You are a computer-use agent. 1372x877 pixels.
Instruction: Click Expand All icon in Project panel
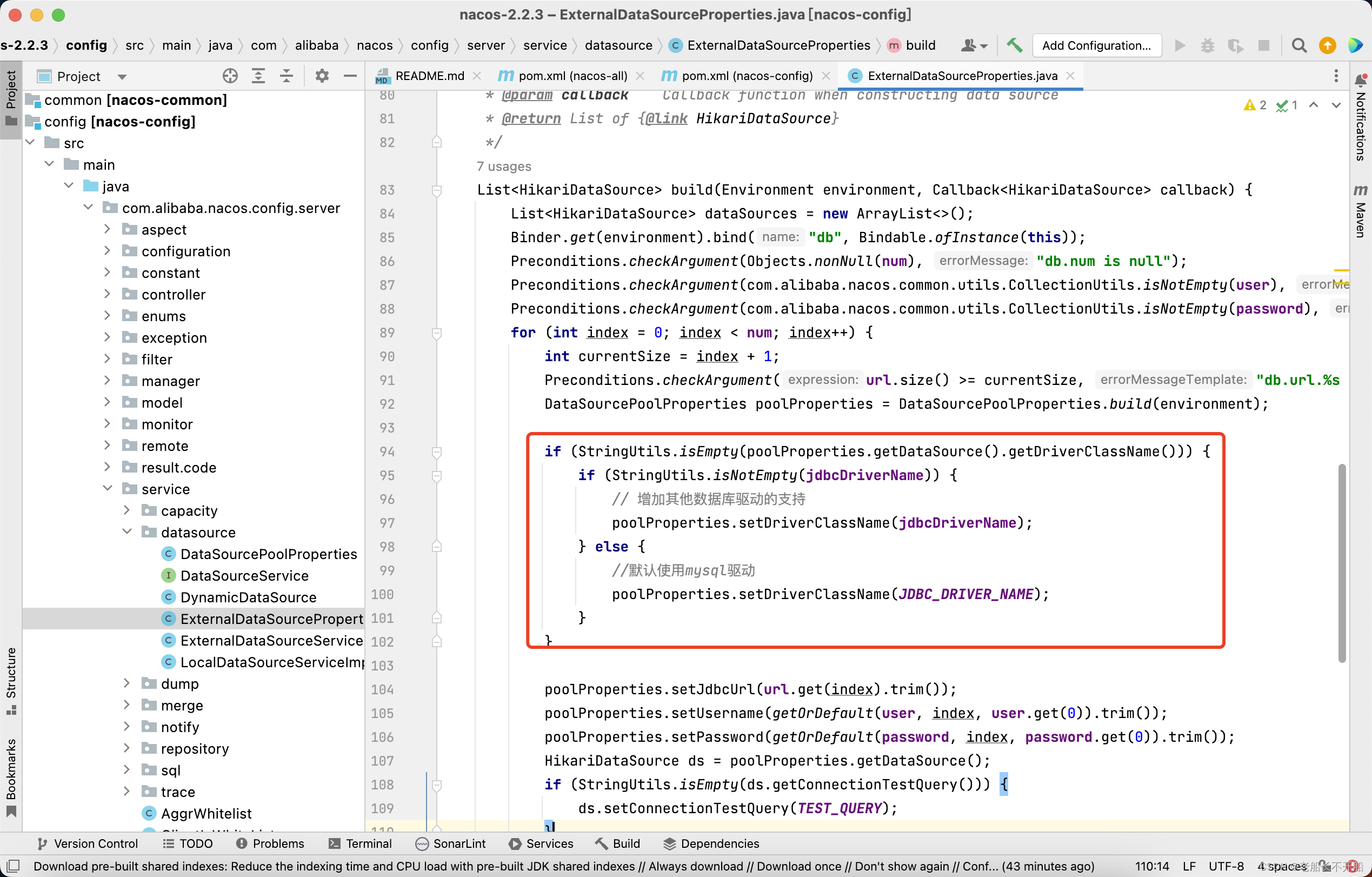pos(258,76)
